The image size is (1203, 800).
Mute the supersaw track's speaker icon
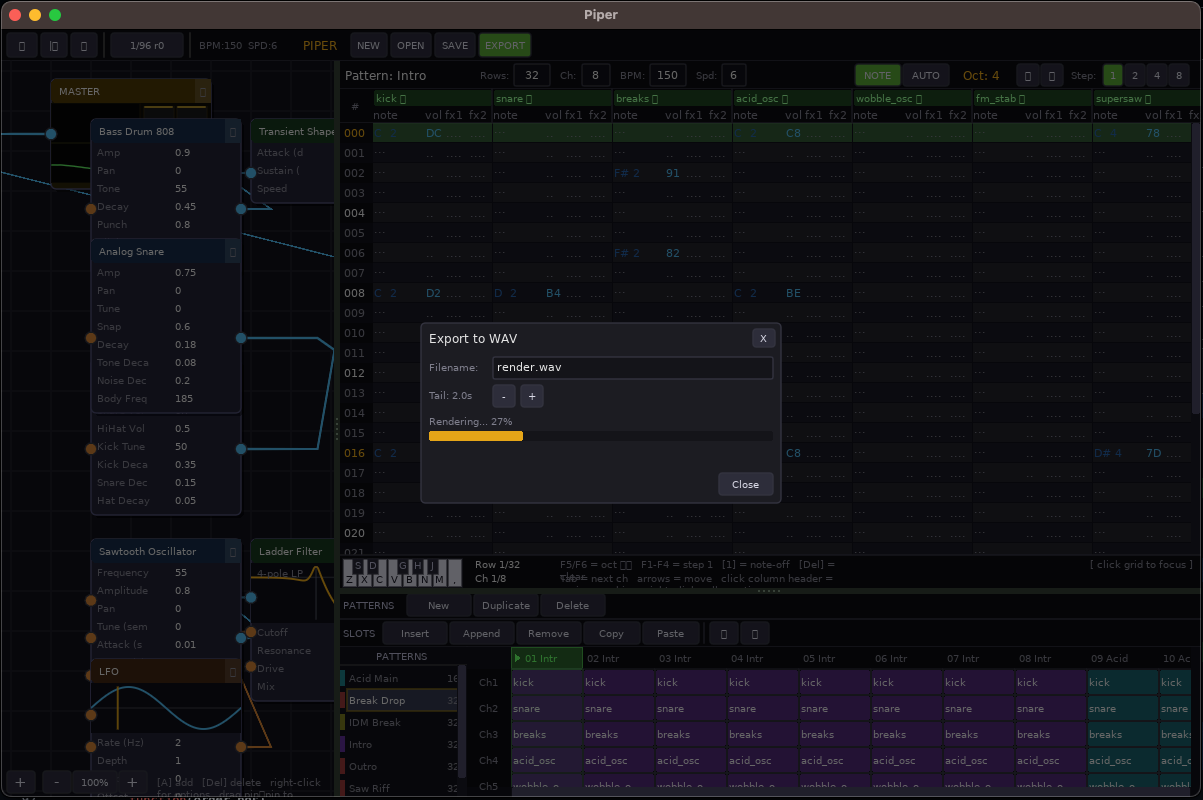click(x=1148, y=99)
